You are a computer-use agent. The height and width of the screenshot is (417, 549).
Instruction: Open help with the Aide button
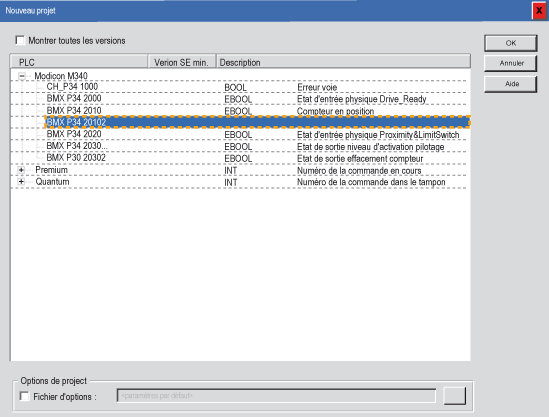(x=510, y=84)
